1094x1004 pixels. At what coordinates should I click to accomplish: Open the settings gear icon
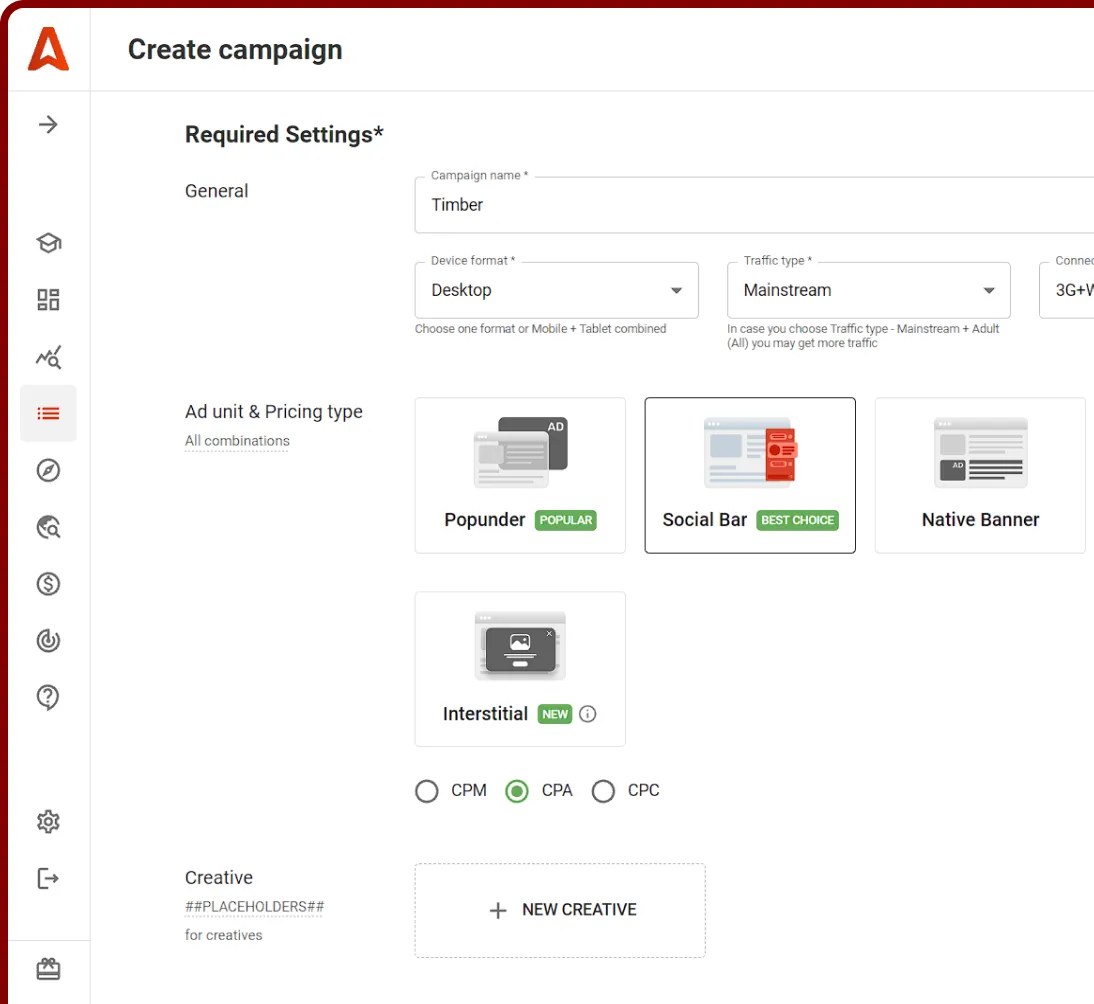[x=48, y=822]
